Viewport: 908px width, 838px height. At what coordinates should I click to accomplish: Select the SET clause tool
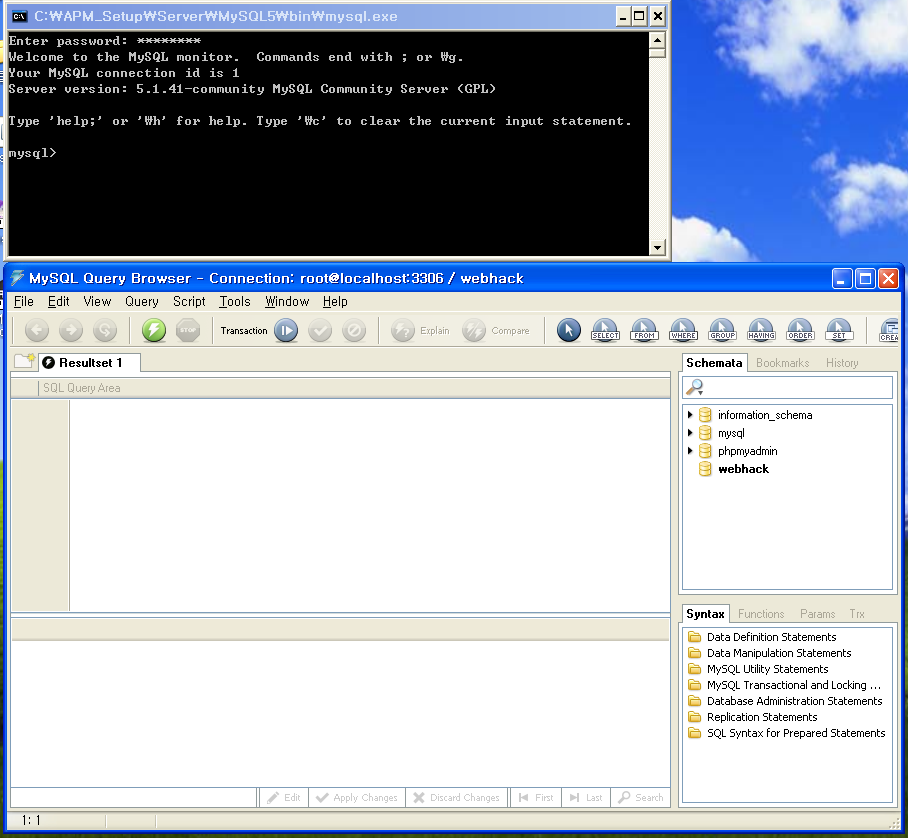pos(839,330)
